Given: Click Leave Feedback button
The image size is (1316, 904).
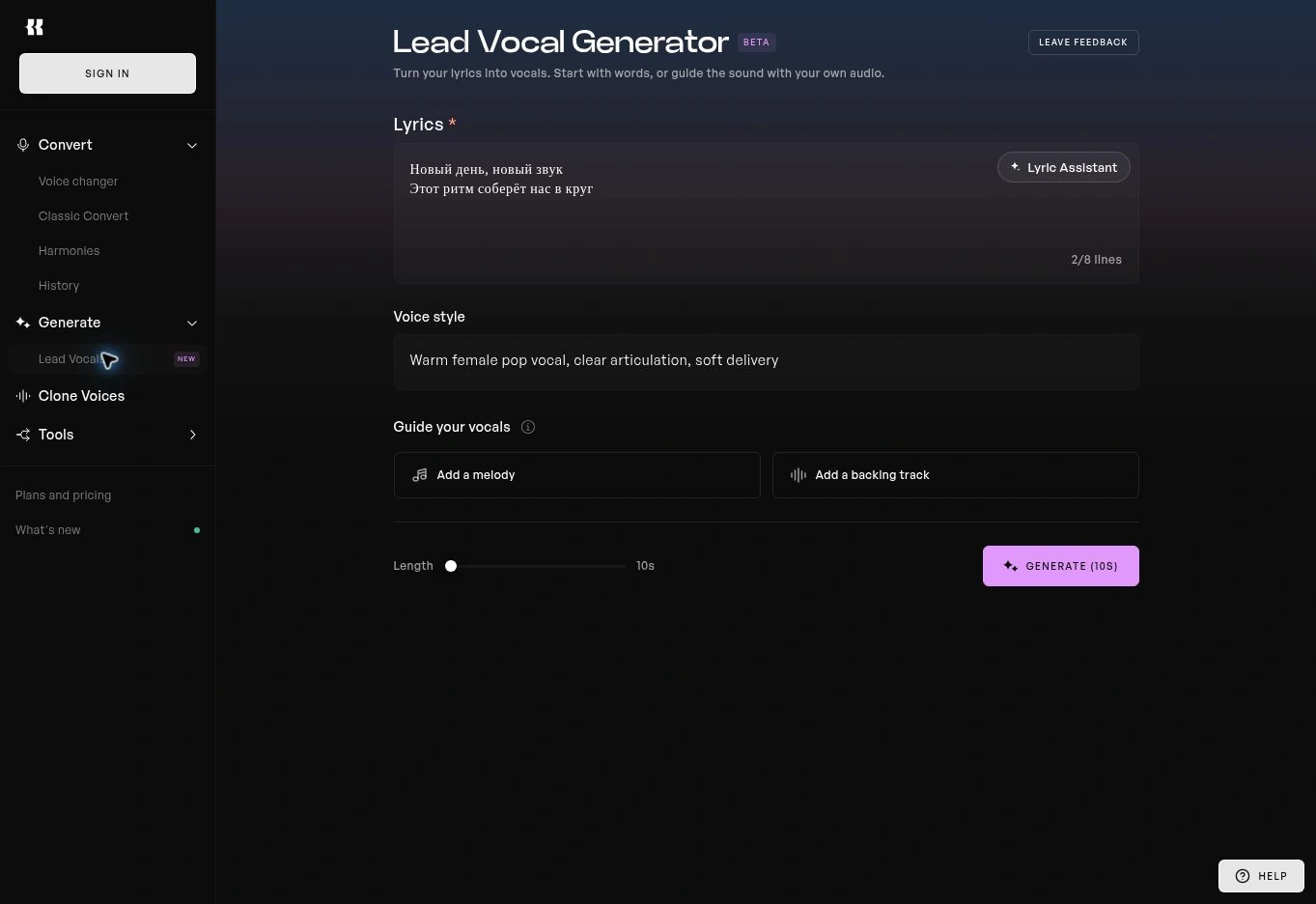Looking at the screenshot, I should tap(1083, 42).
